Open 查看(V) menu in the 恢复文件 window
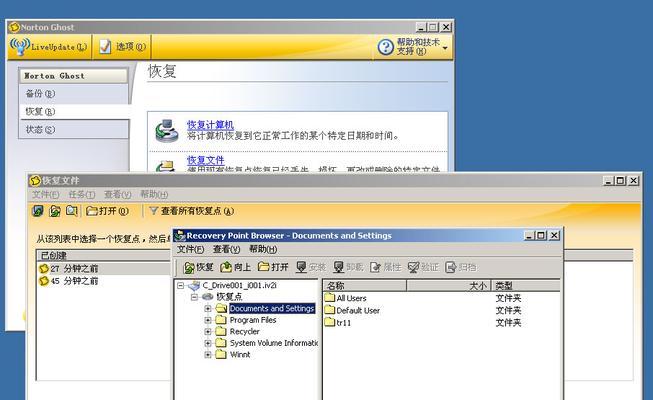Screen dimensions: 653x400 click(x=117, y=194)
